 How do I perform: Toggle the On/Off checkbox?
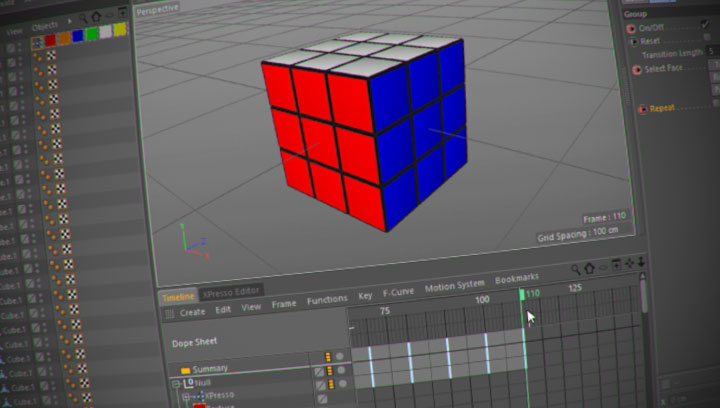tap(705, 24)
